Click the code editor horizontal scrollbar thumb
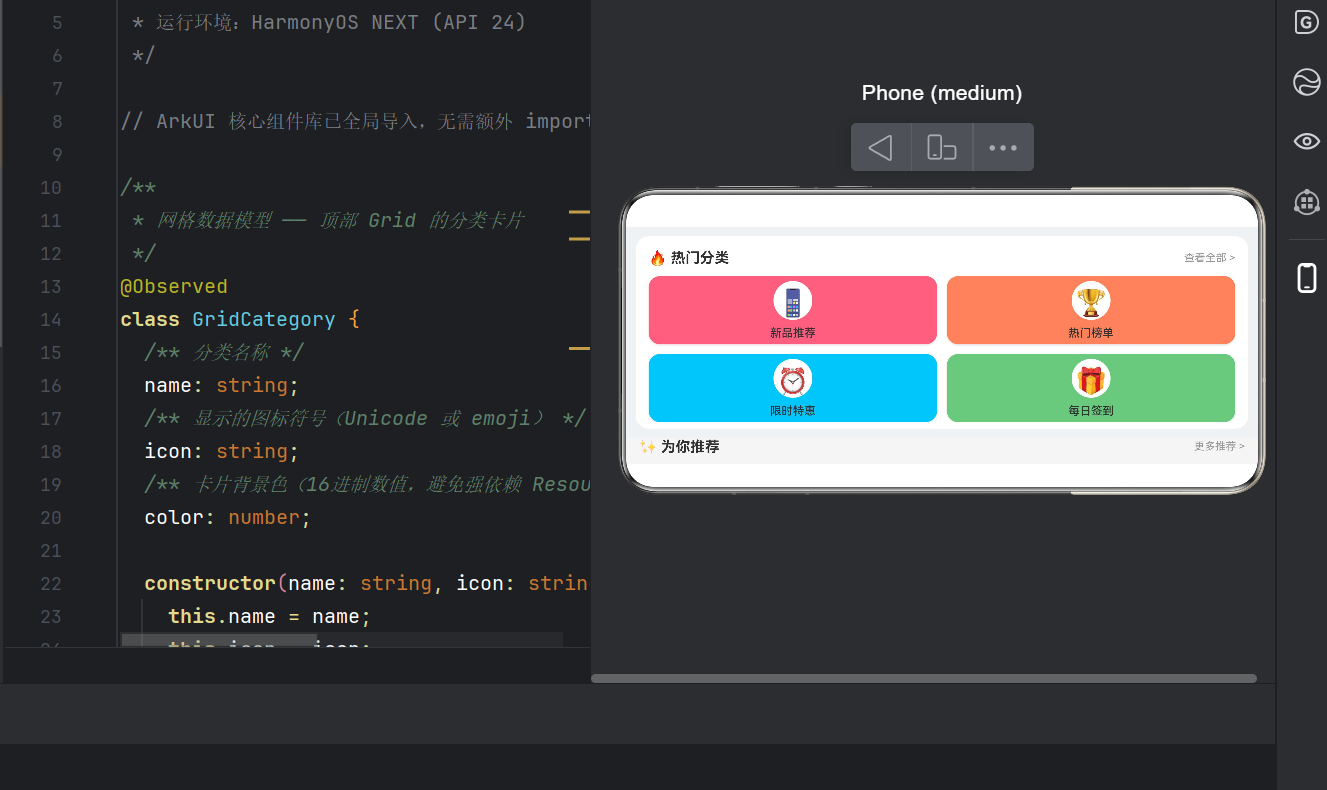The width and height of the screenshot is (1327, 790). click(219, 639)
